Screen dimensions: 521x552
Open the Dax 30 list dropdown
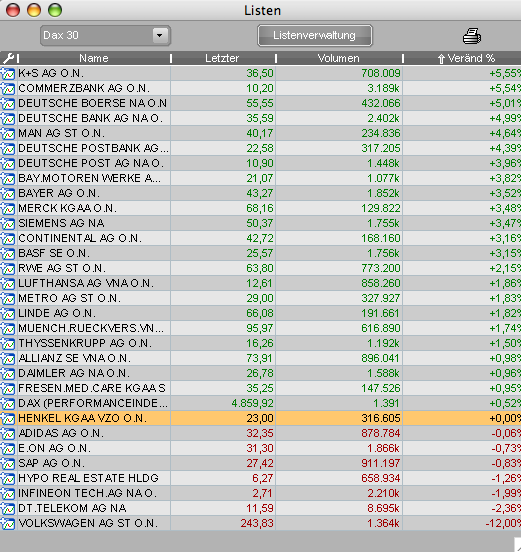click(106, 35)
